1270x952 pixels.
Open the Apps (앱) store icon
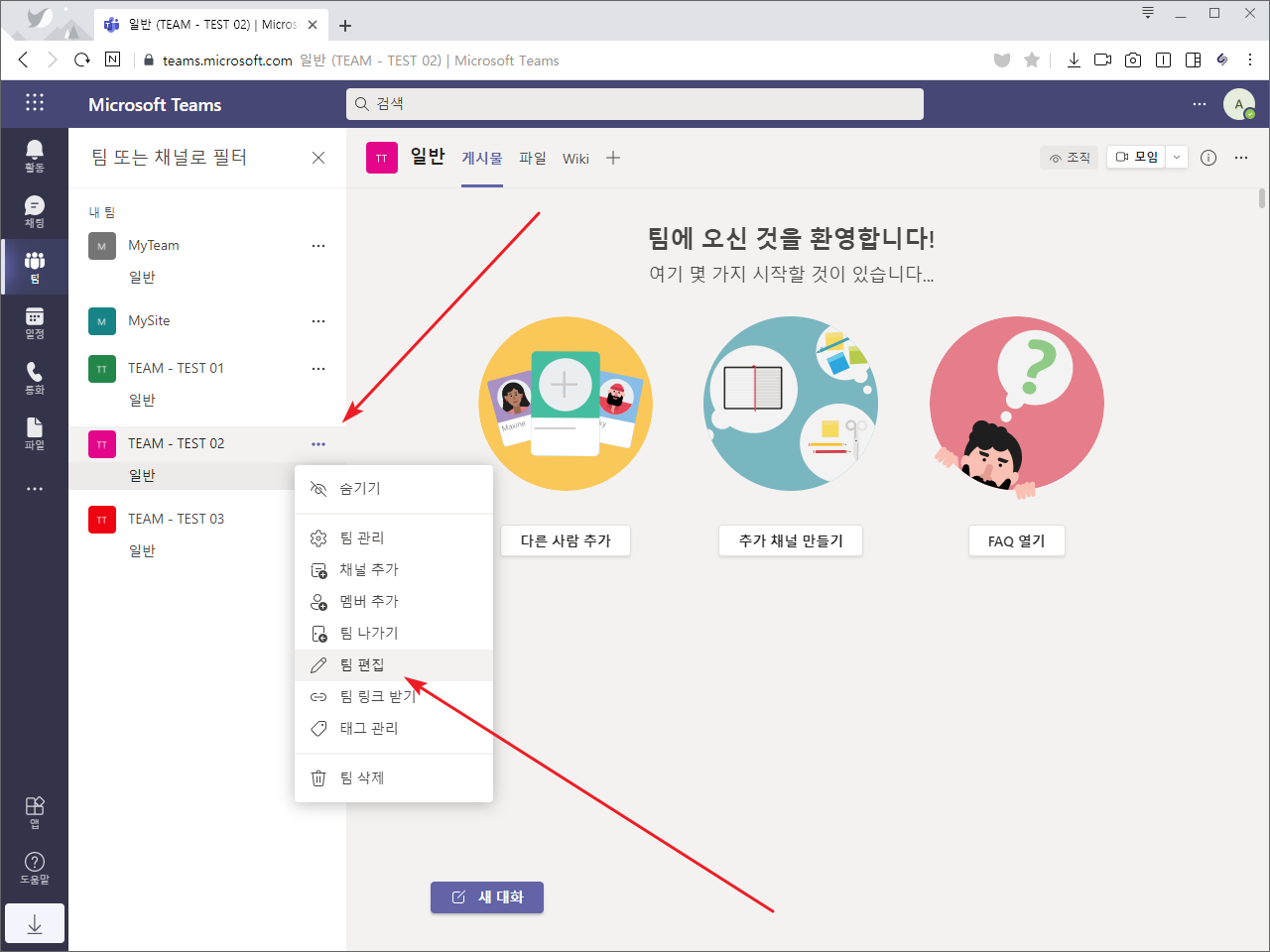point(35,812)
